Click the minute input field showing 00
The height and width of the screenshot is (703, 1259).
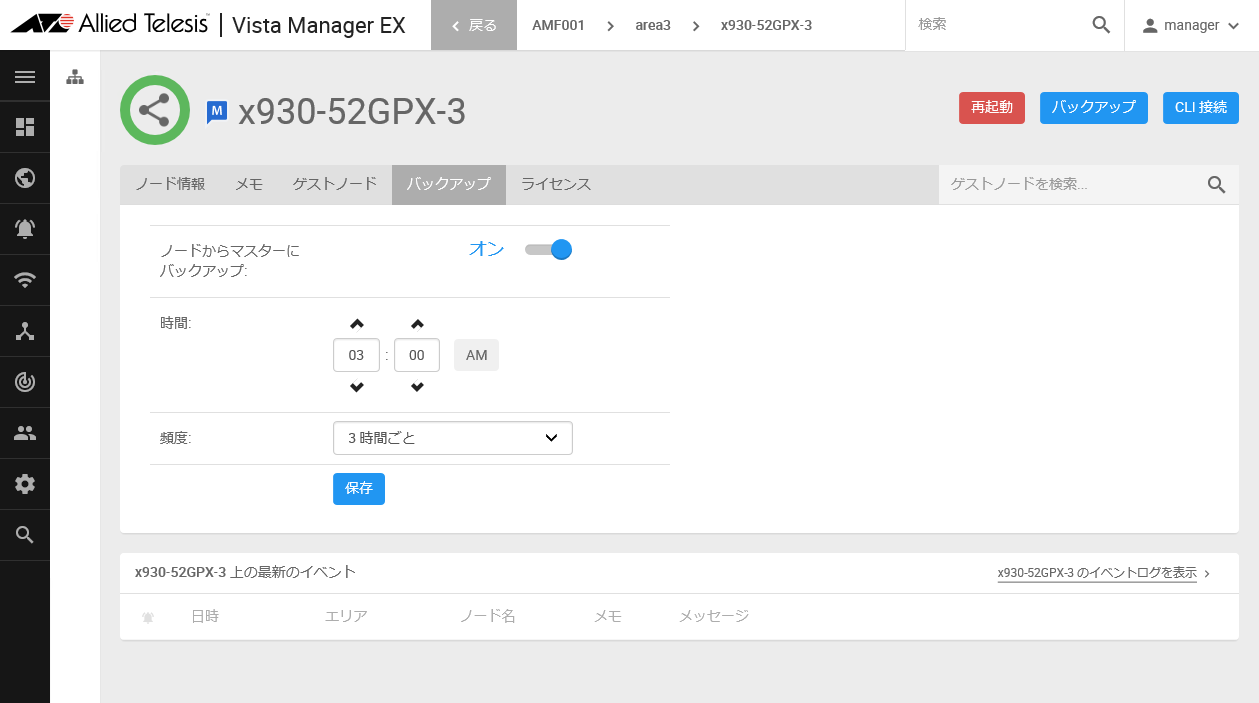click(x=417, y=355)
